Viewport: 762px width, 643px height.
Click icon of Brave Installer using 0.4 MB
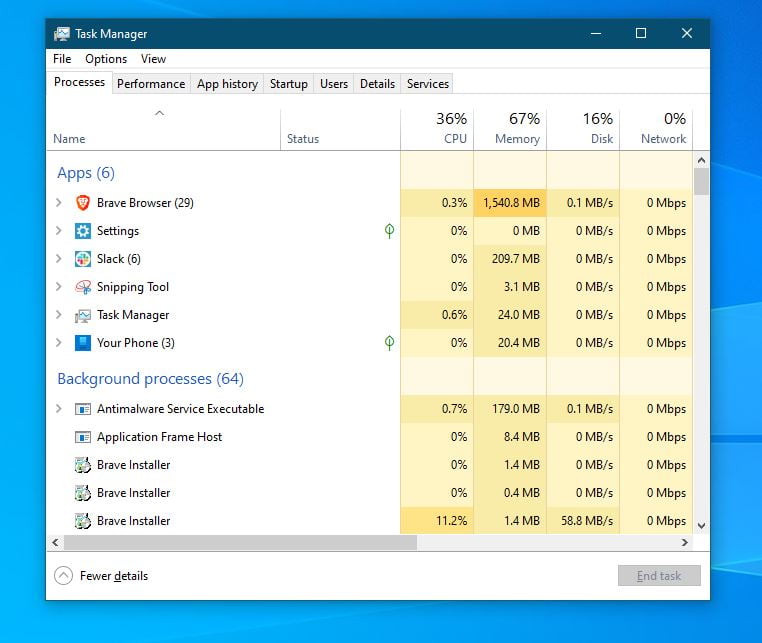tap(83, 493)
